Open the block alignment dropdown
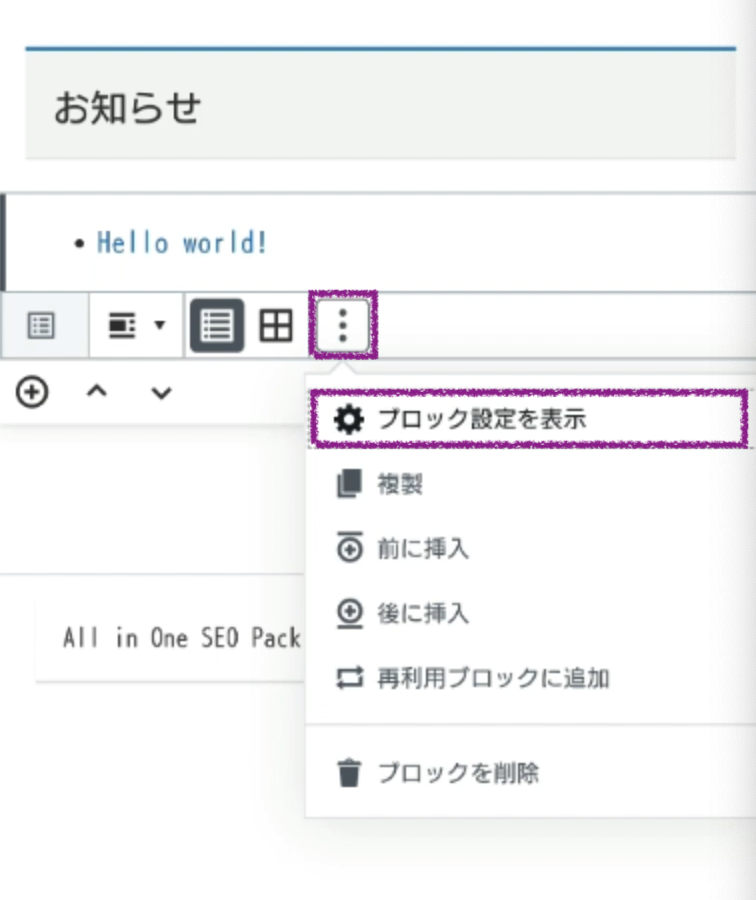 click(x=135, y=326)
